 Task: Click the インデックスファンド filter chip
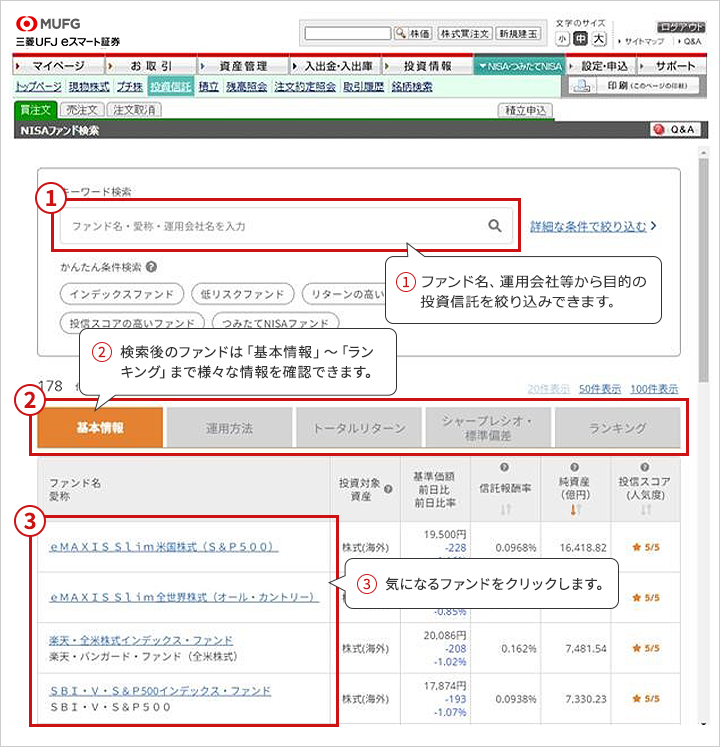122,294
